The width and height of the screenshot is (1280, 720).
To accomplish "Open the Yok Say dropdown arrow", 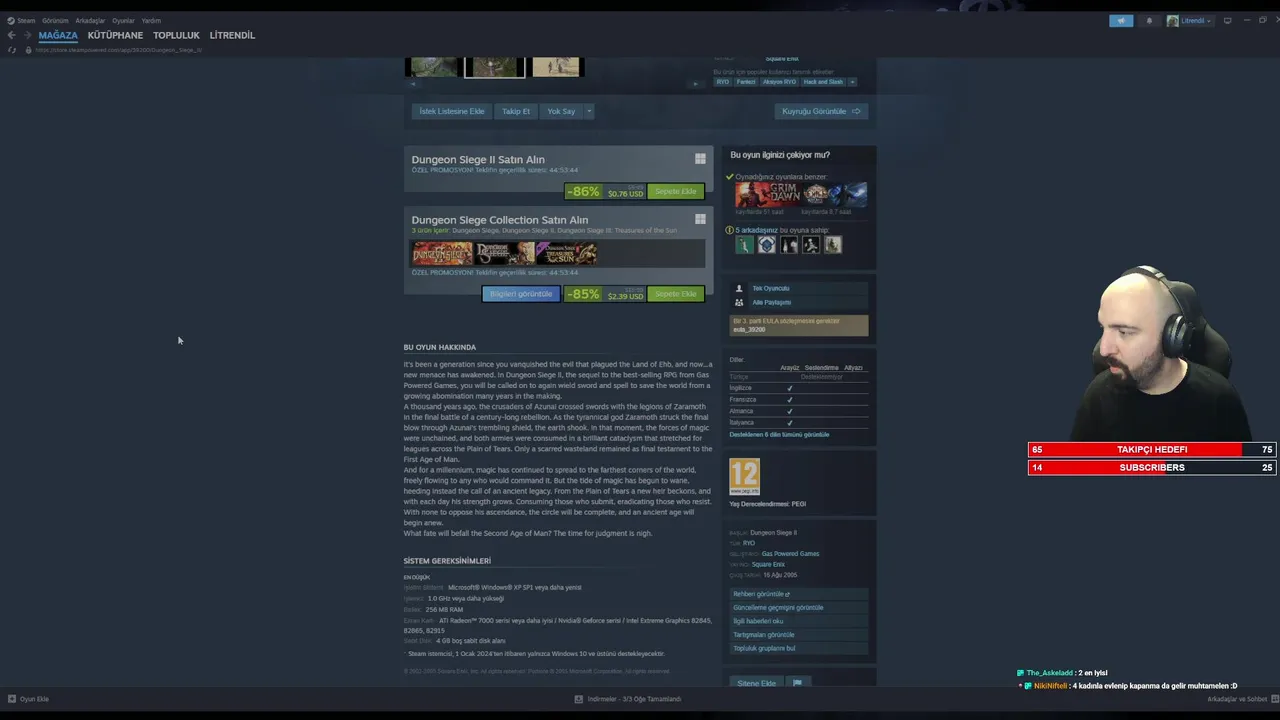I will coord(589,111).
